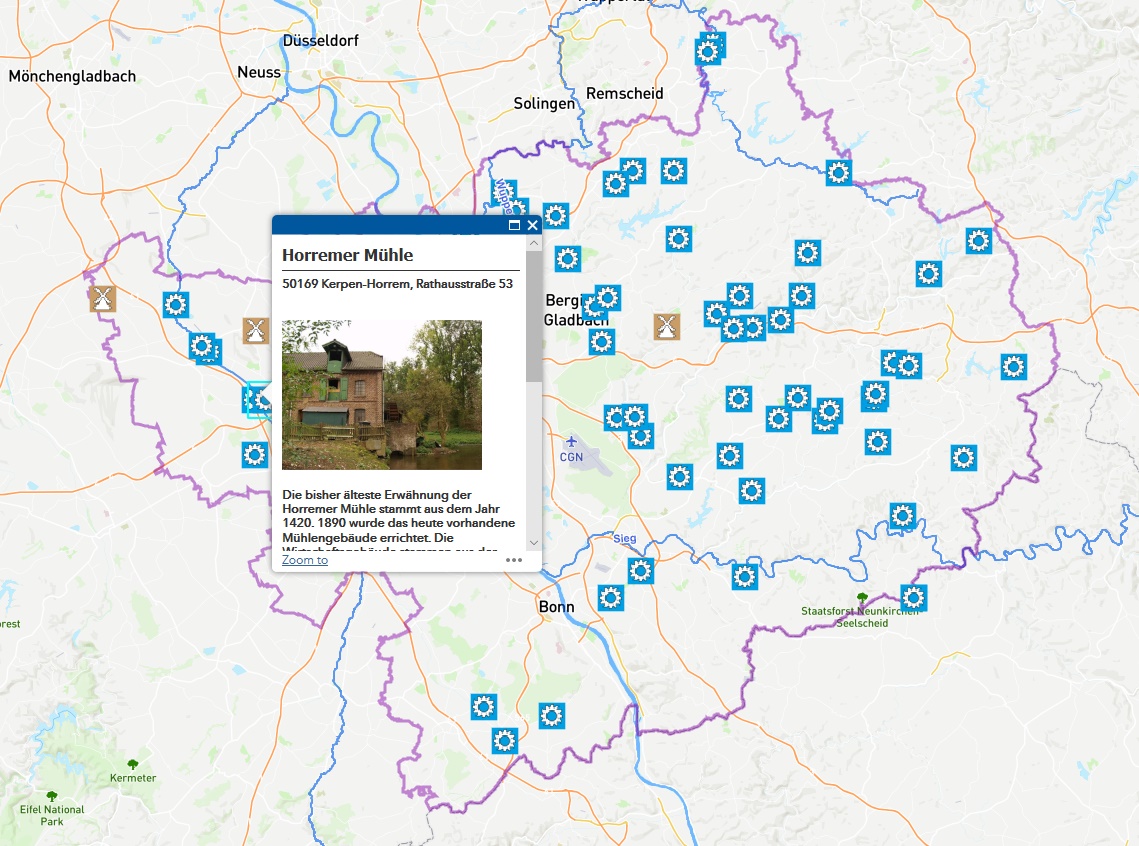Click the Neuss city label
This screenshot has width=1139, height=846.
click(x=259, y=72)
